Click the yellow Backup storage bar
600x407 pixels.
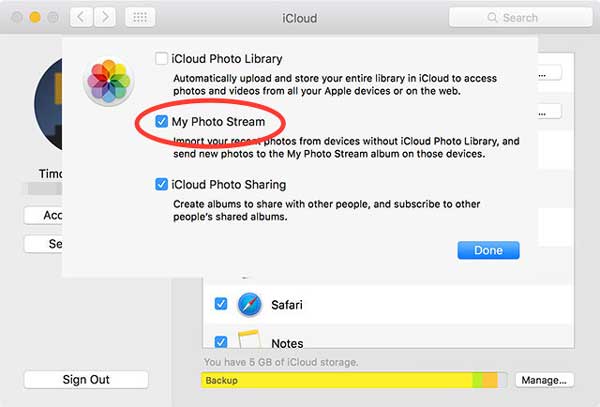click(335, 380)
